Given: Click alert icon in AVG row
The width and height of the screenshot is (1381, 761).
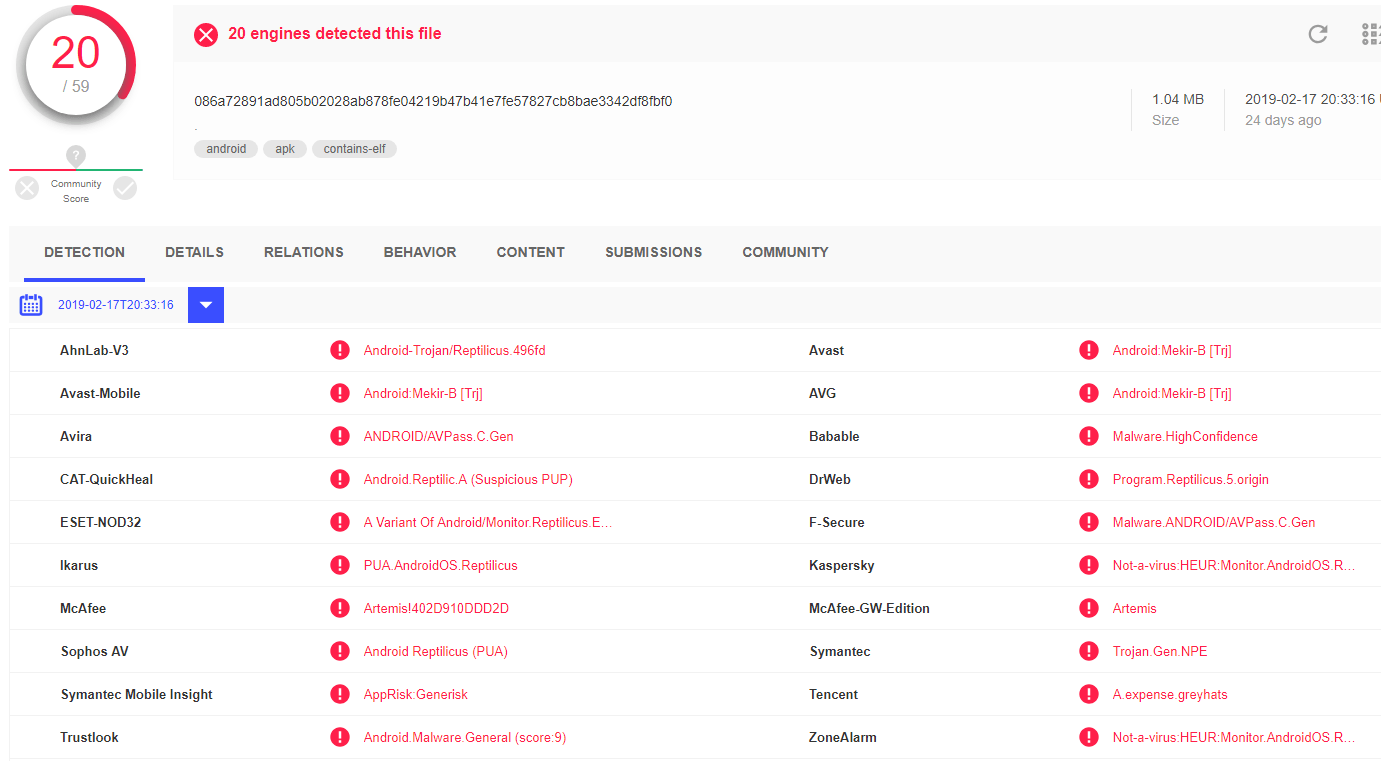Looking at the screenshot, I should pyautogui.click(x=1089, y=393).
